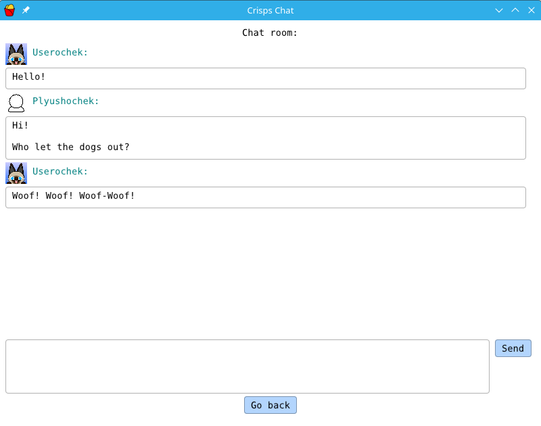Click the "Chat room:" heading
The height and width of the screenshot is (426, 541).
pos(269,33)
